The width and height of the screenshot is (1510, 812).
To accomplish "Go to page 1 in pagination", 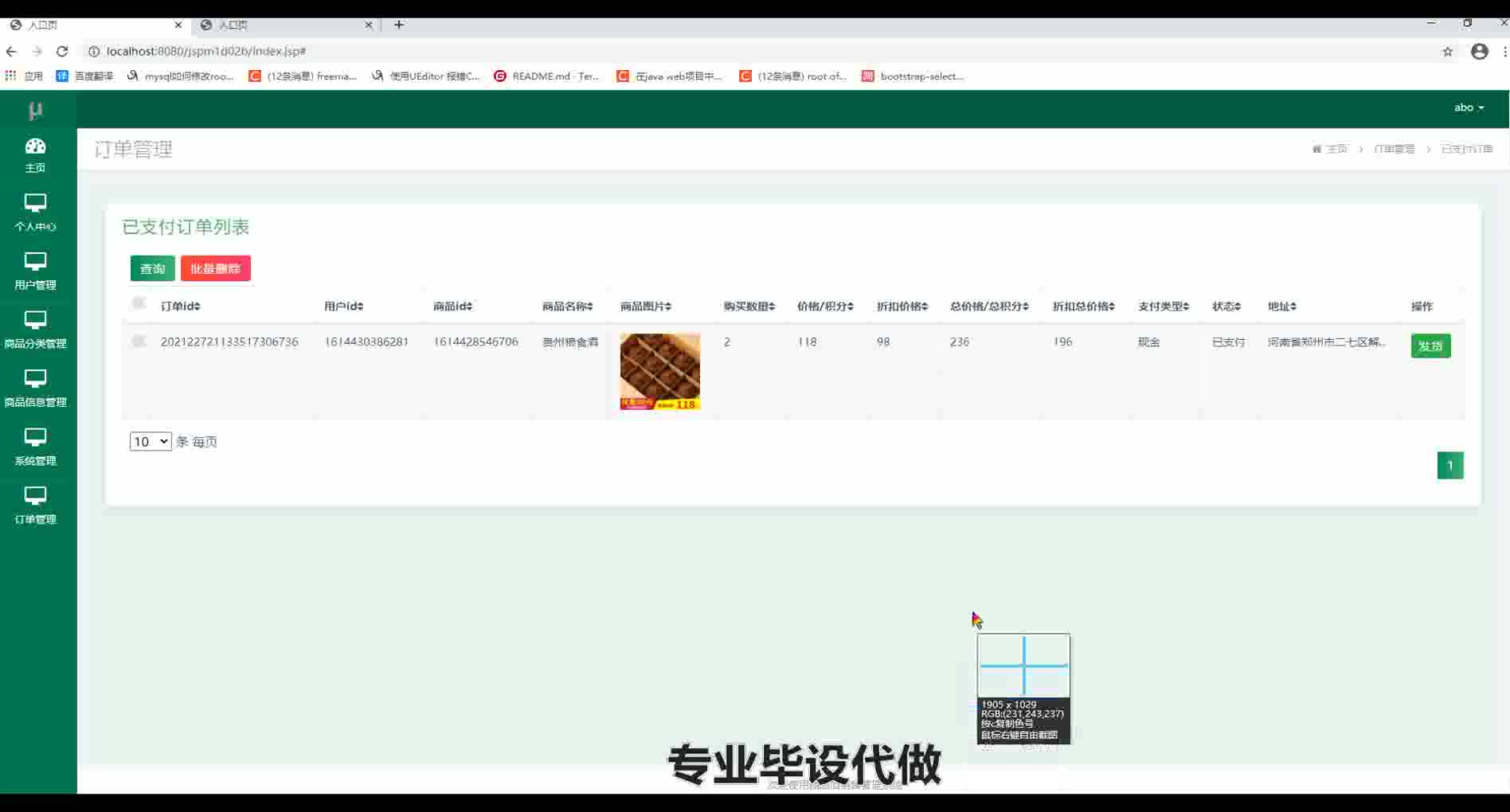I will pos(1450,466).
